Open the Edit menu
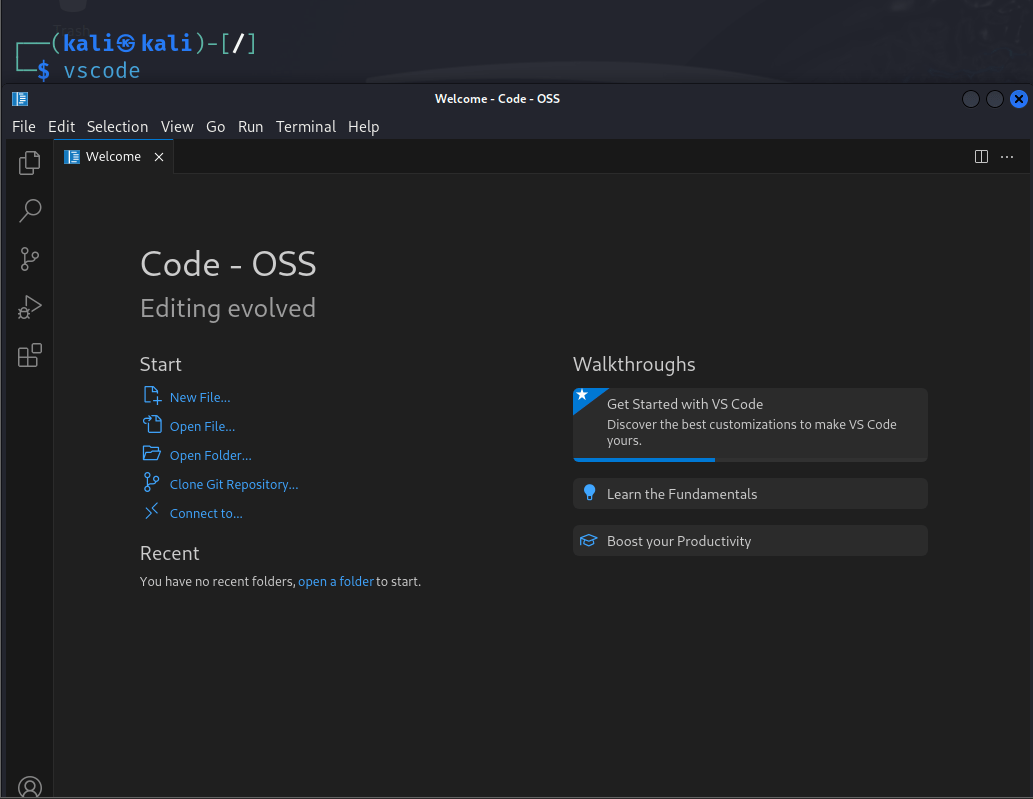 [x=61, y=126]
